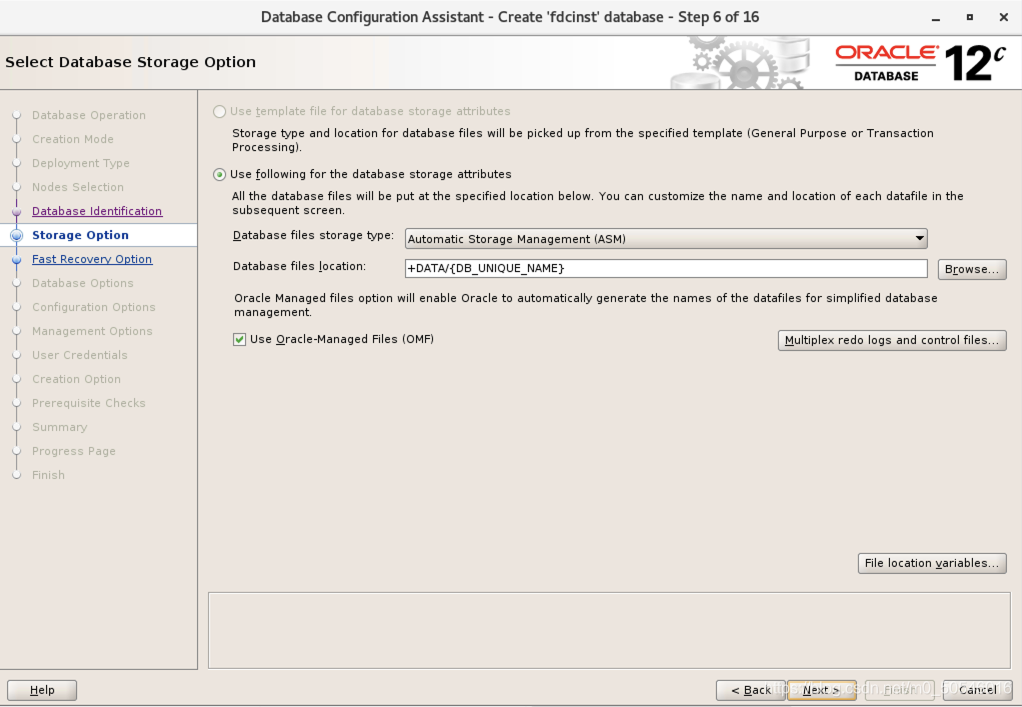Click Database files location input field

click(666, 268)
